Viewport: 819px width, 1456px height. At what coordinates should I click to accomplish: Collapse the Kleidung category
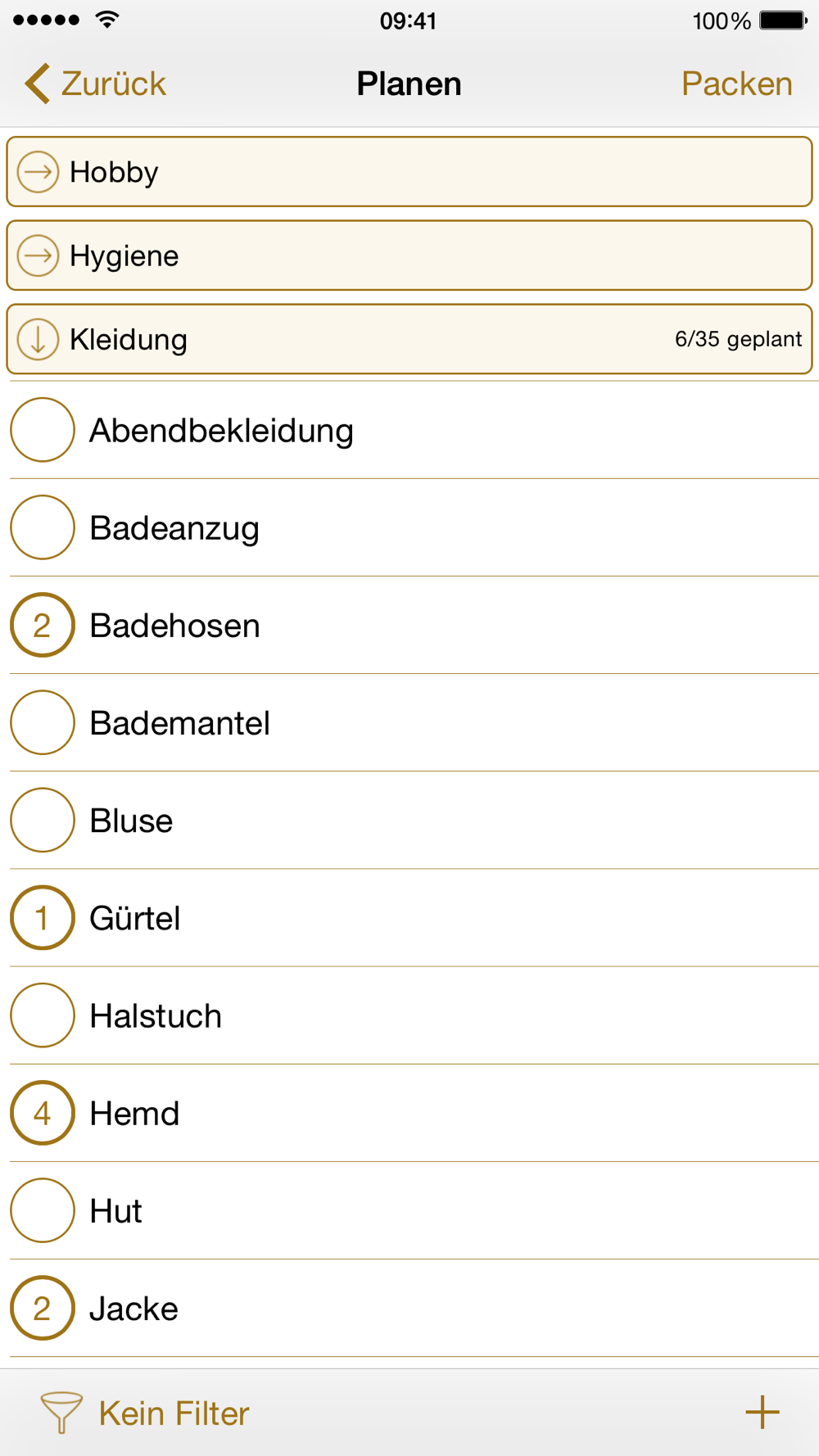38,339
